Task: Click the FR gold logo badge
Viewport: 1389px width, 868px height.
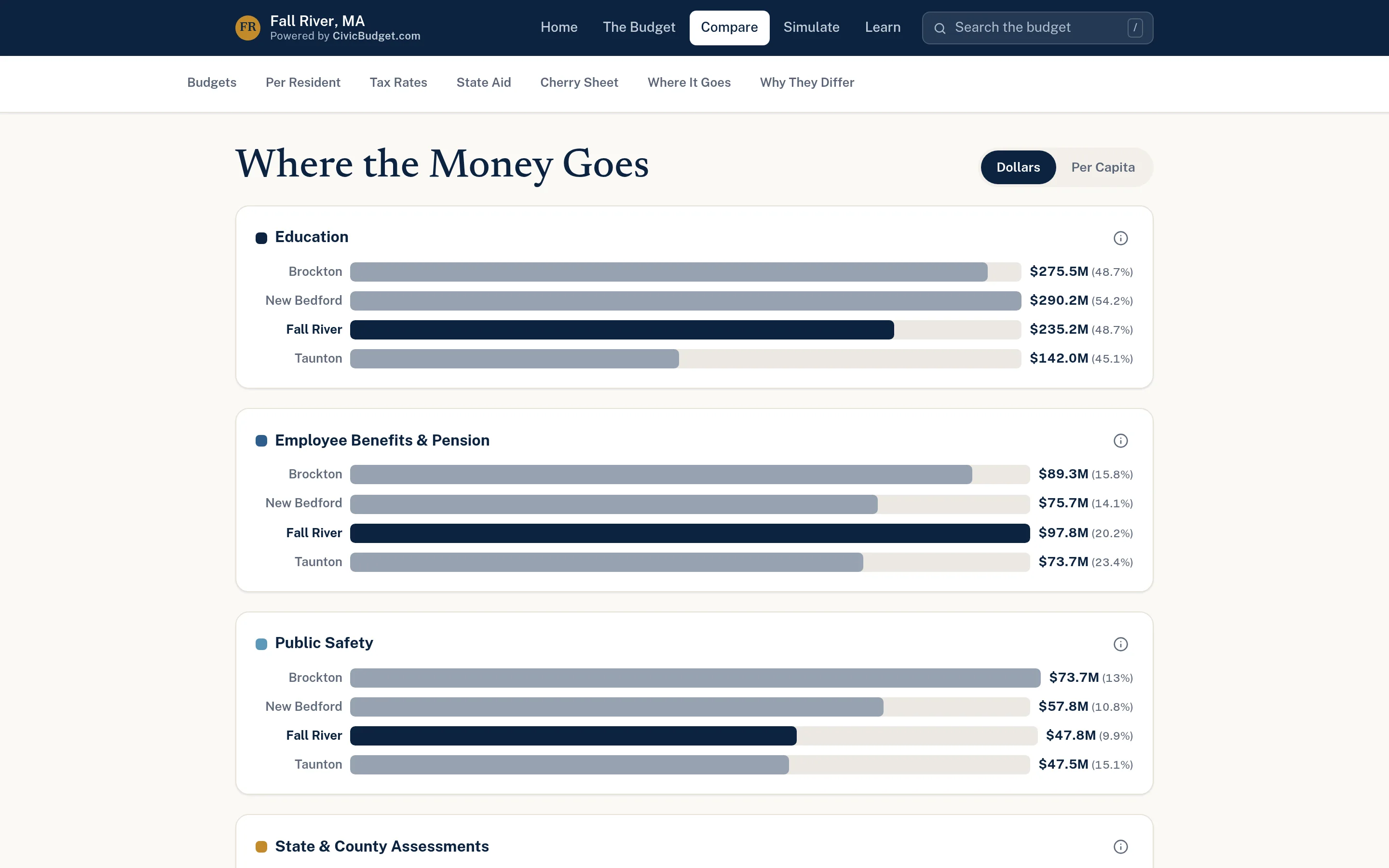Action: coord(247,27)
